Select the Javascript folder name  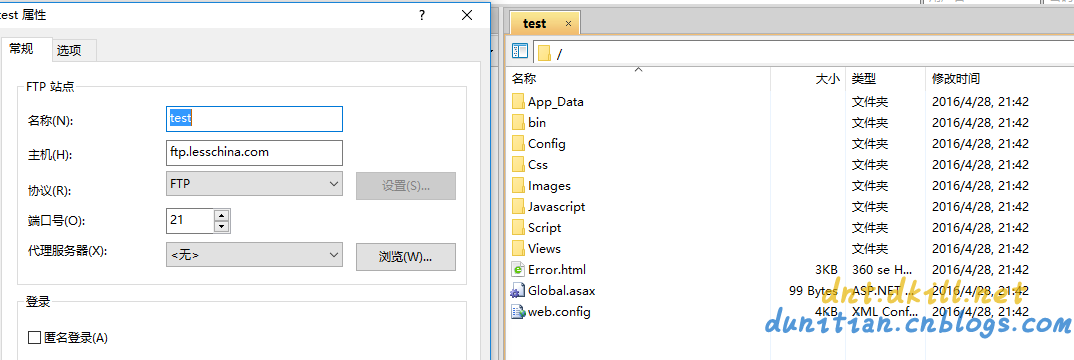556,207
